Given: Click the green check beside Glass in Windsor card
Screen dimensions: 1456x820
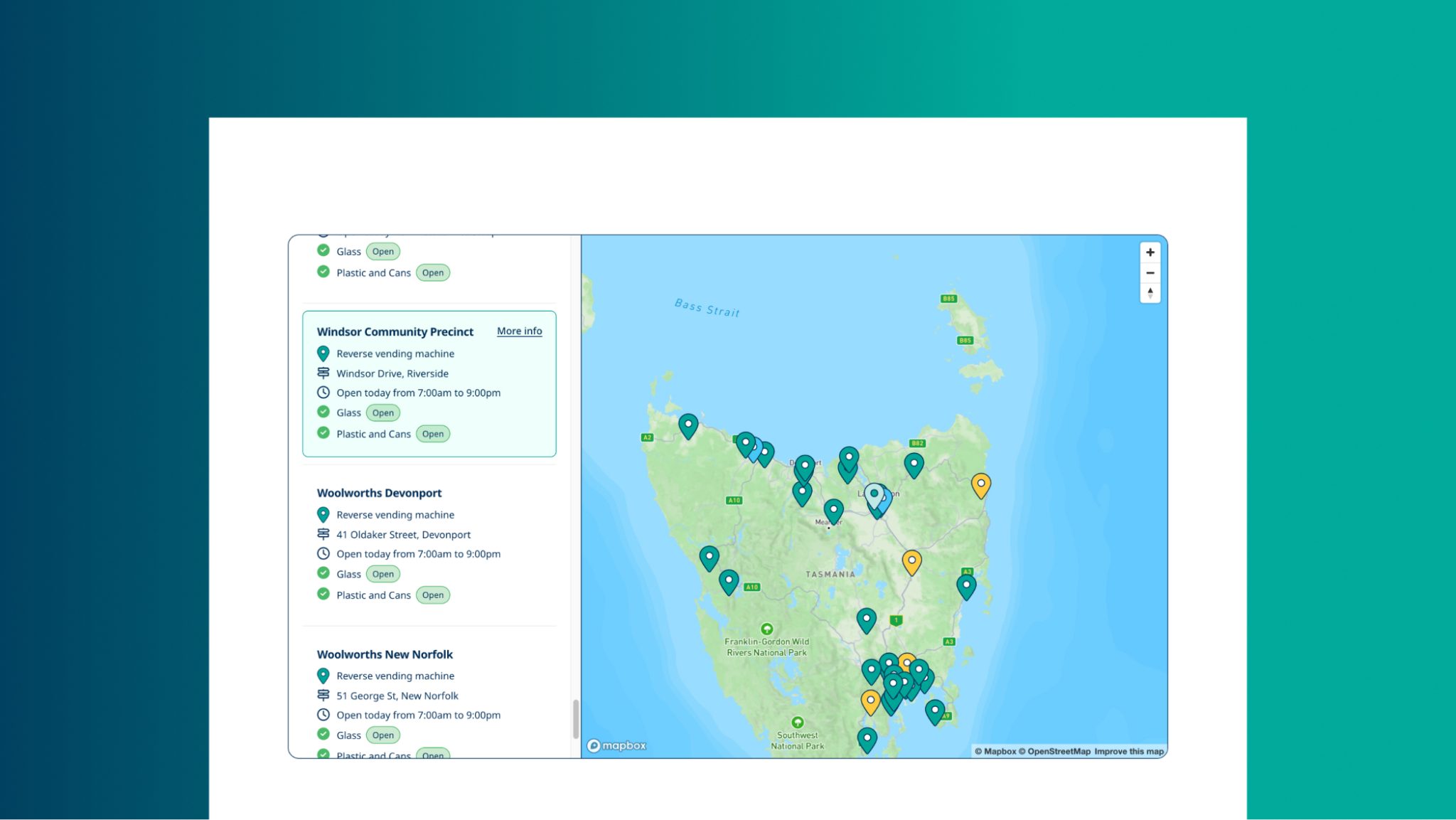Looking at the screenshot, I should [x=323, y=412].
